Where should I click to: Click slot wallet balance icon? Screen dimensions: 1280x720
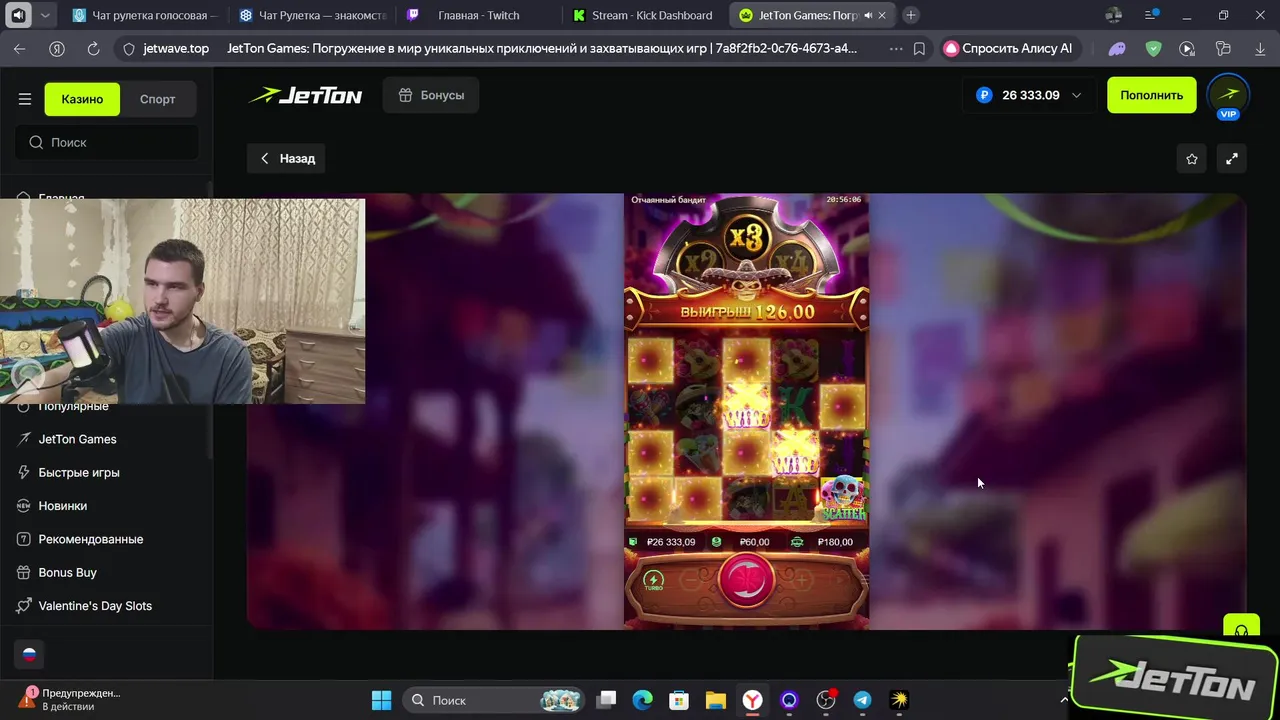tap(633, 542)
